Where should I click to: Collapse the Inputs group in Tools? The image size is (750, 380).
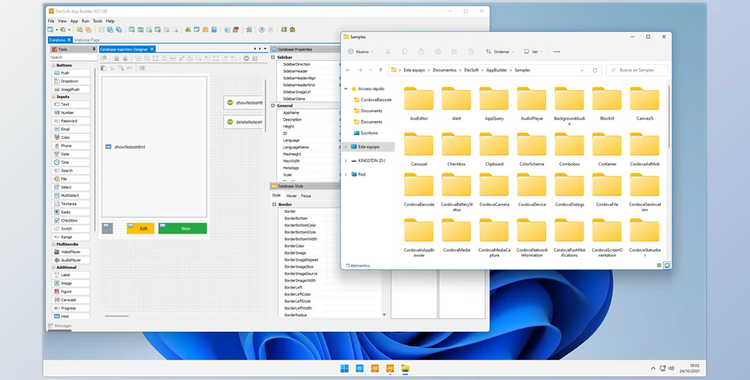click(54, 97)
